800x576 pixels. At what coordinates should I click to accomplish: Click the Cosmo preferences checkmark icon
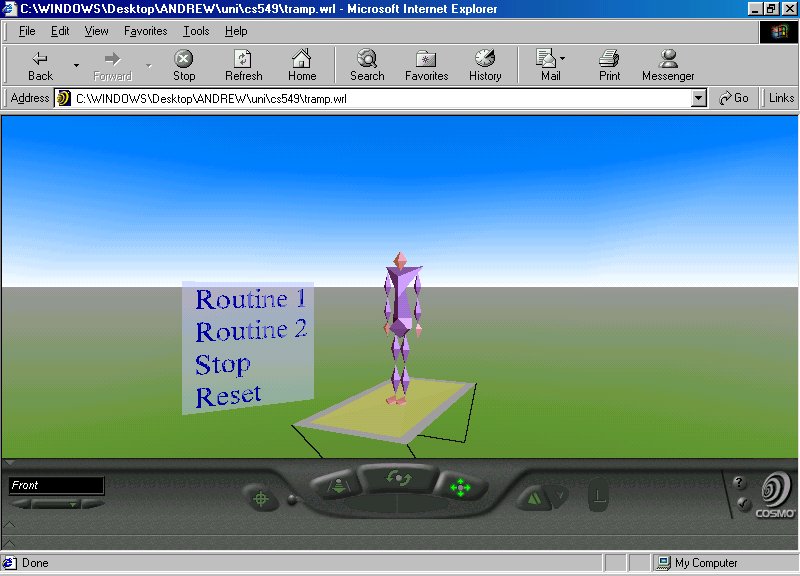click(743, 504)
